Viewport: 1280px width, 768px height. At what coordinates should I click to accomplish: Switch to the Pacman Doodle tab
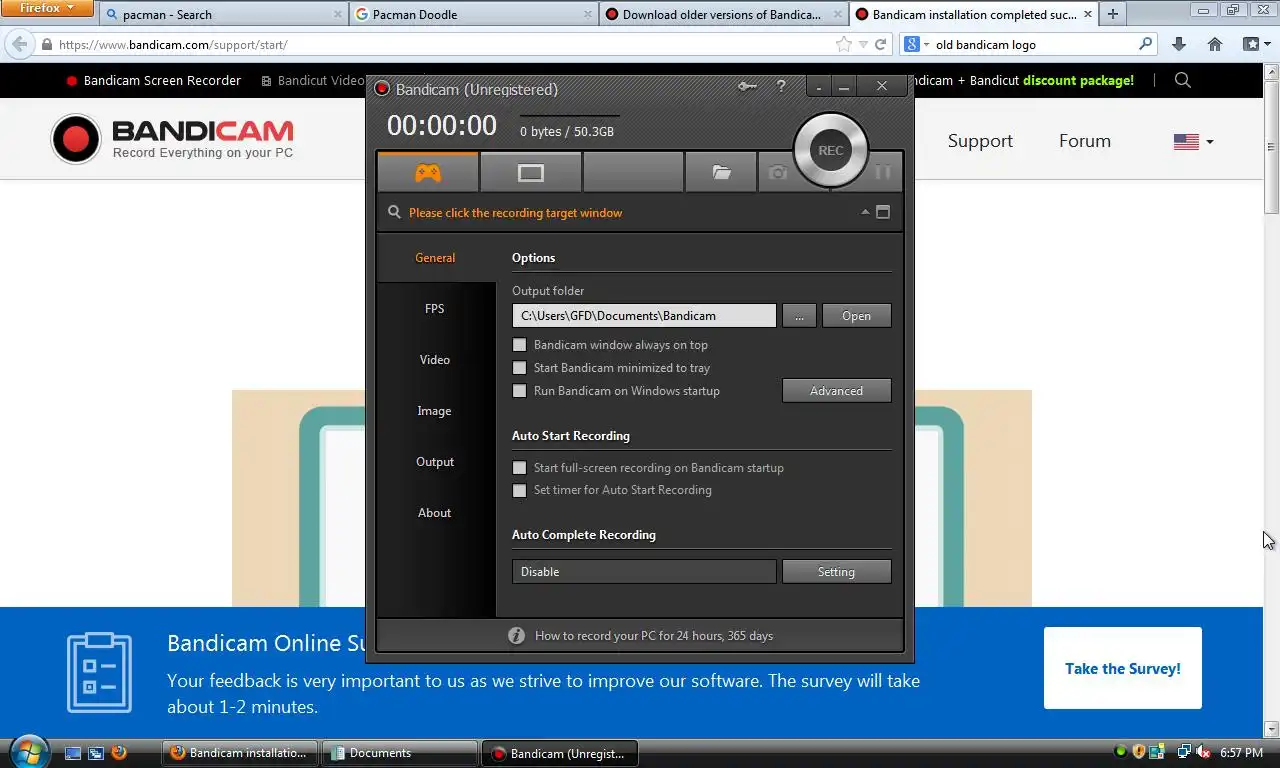tap(473, 14)
